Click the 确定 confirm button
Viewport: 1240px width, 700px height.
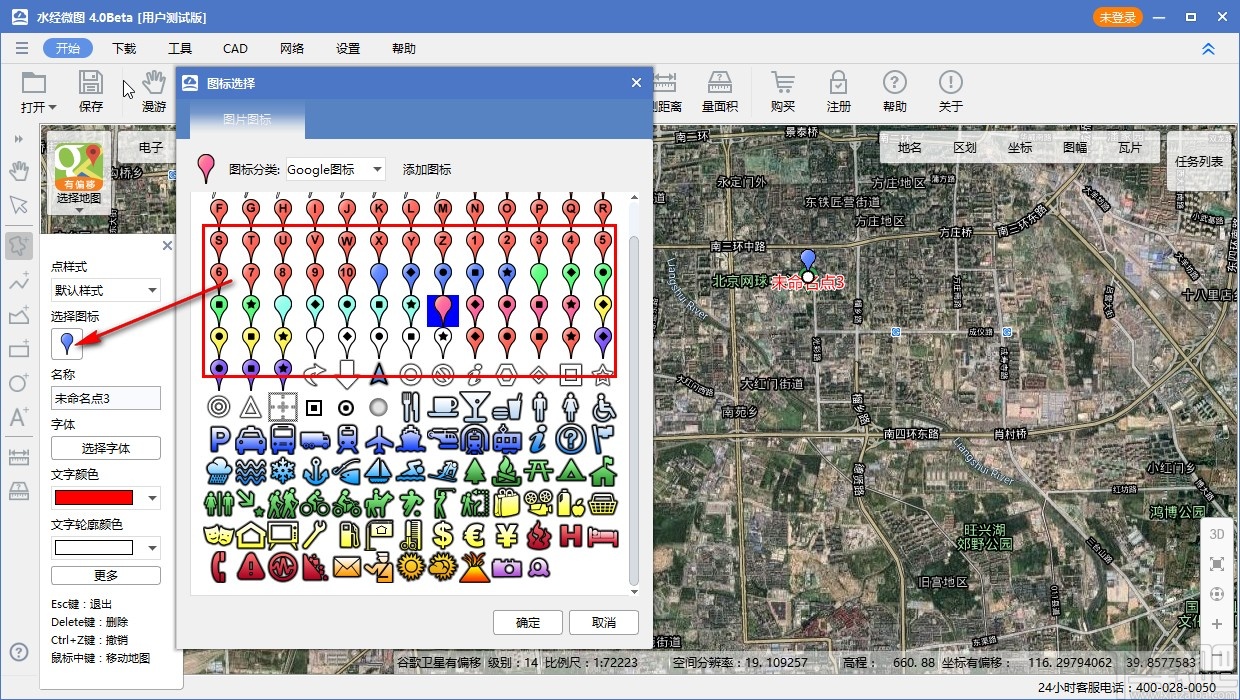(528, 622)
